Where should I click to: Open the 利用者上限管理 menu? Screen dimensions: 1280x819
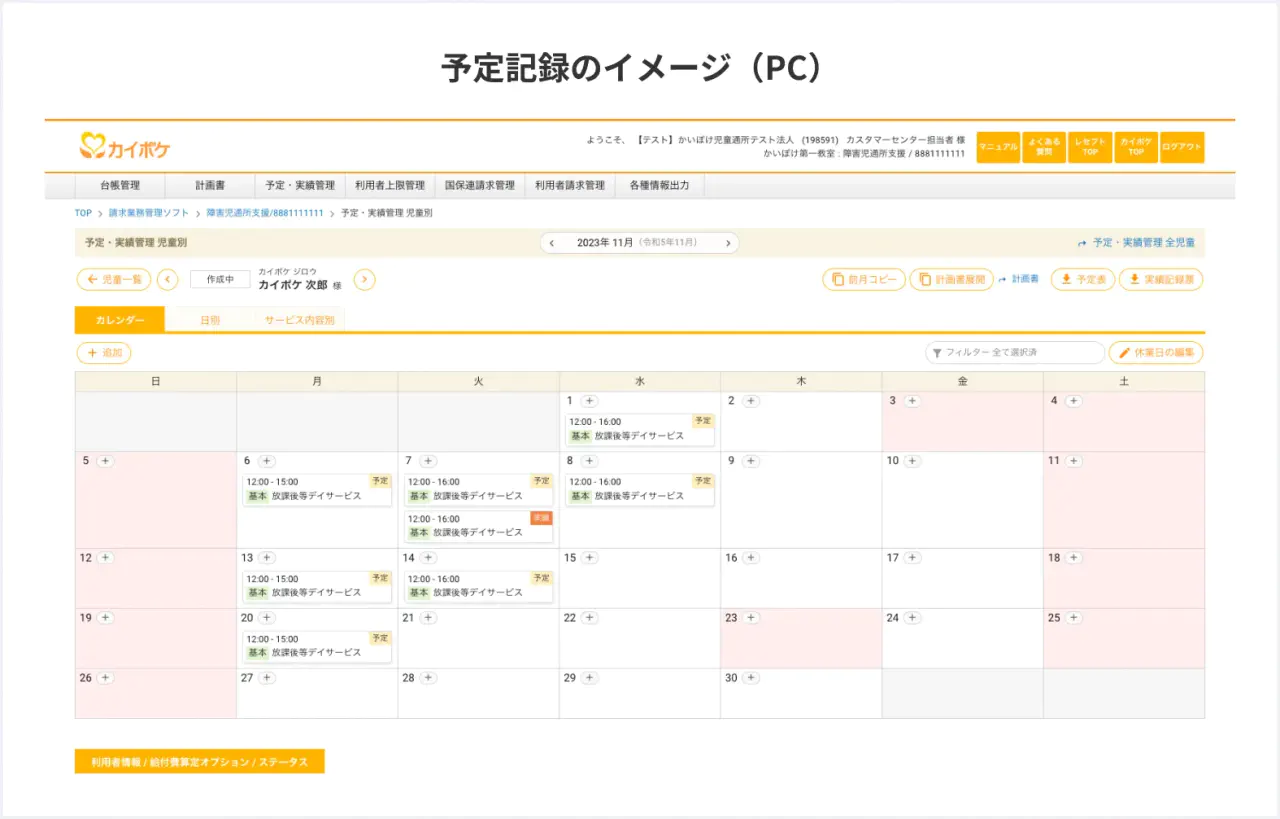[x=390, y=185]
